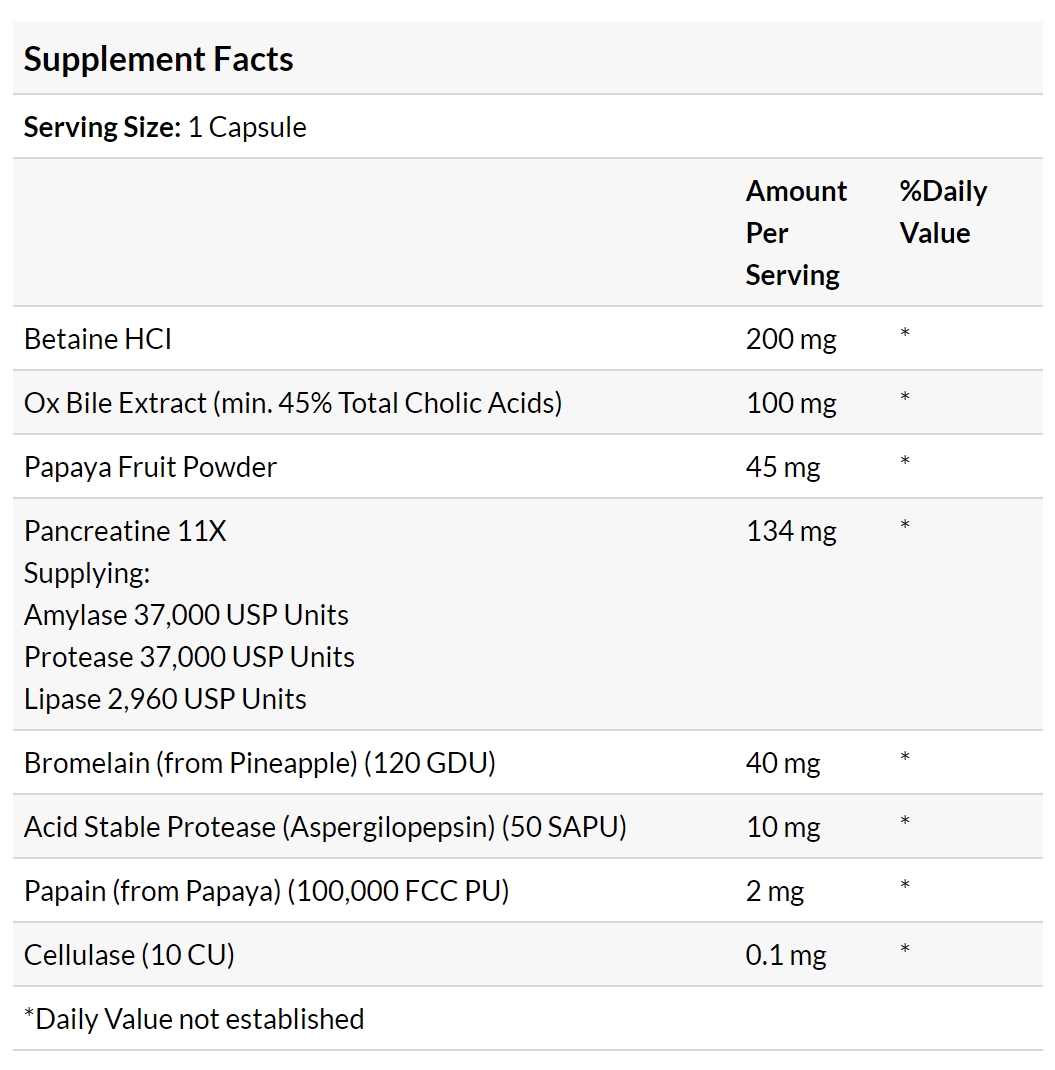Select the Betaine HCl row label
The image size is (1055, 1070).
[98, 339]
